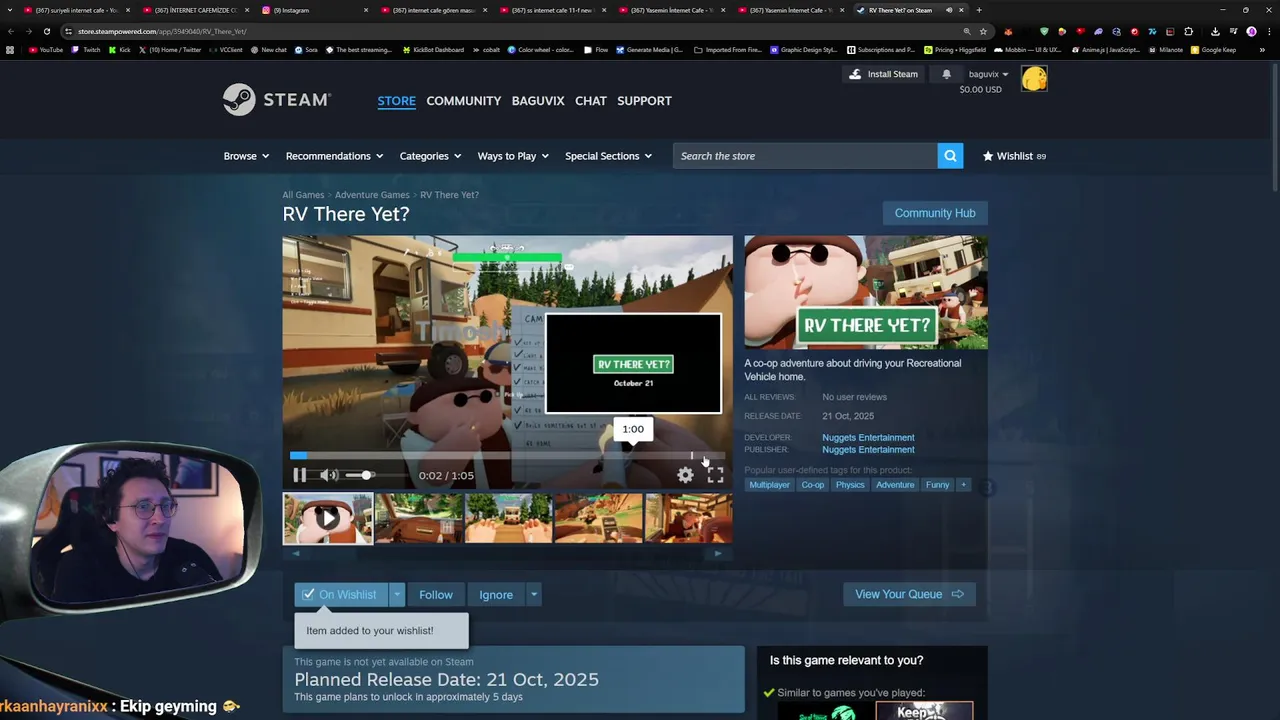1280x720 pixels.
Task: Open the Chrome three-dot menu
Action: click(1268, 31)
